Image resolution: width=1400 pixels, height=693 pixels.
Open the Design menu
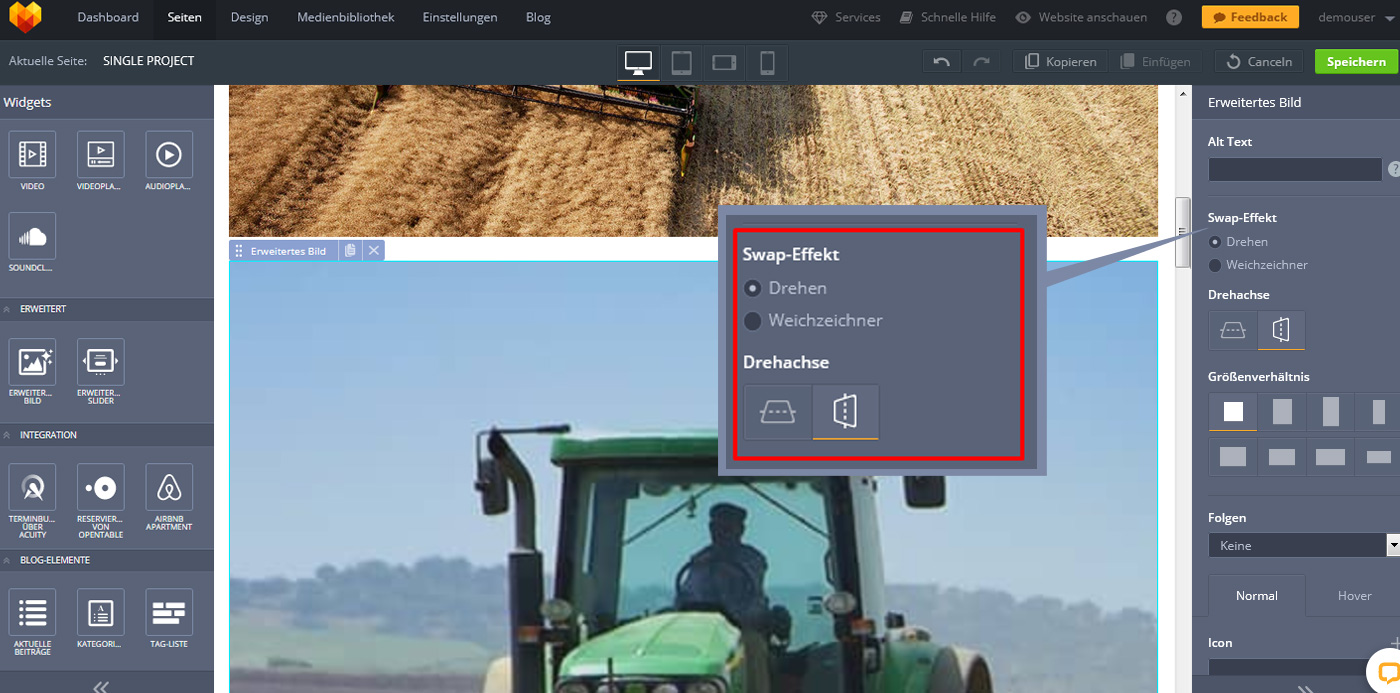(x=249, y=17)
